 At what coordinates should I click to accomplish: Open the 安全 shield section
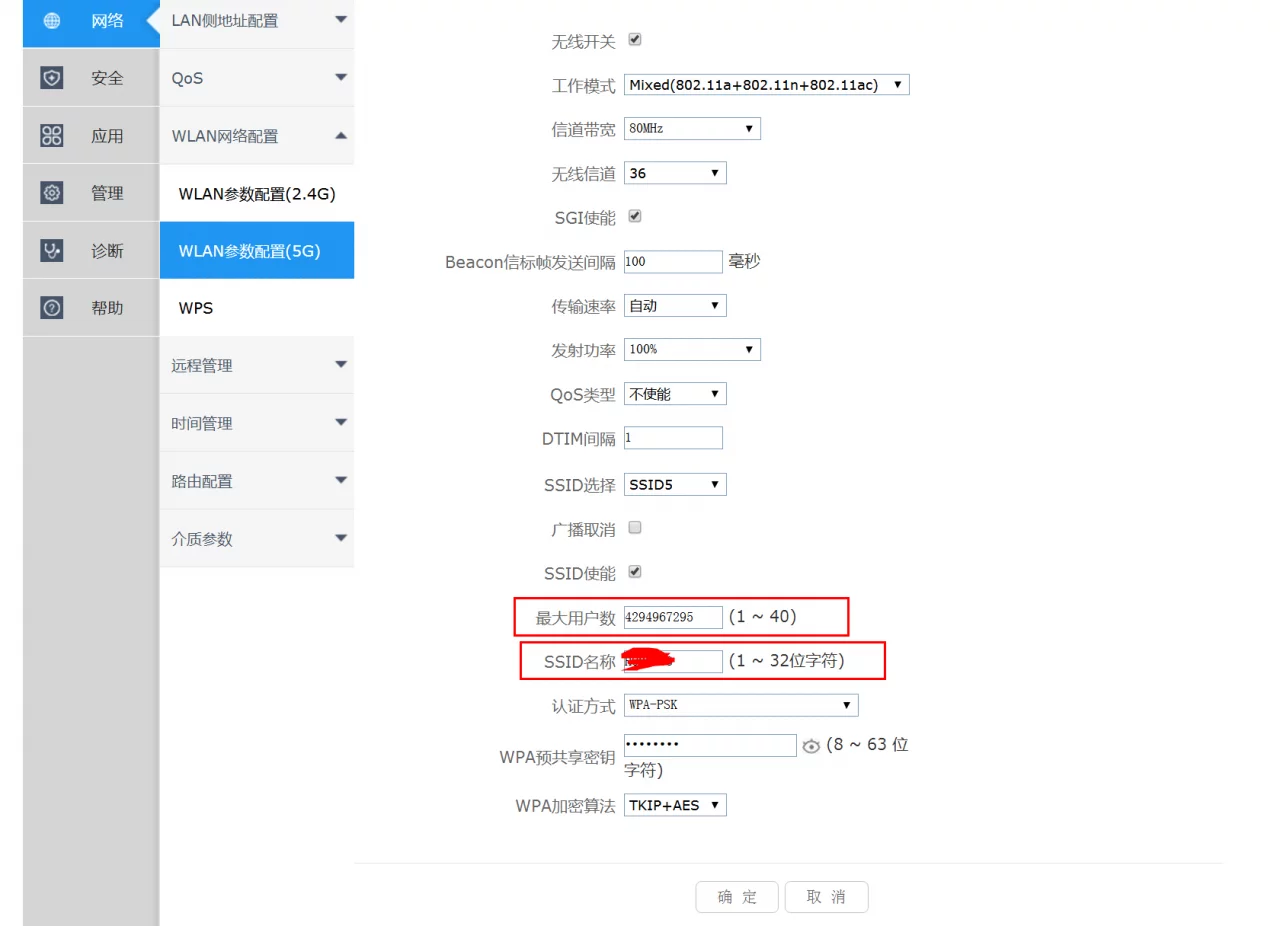(50, 77)
